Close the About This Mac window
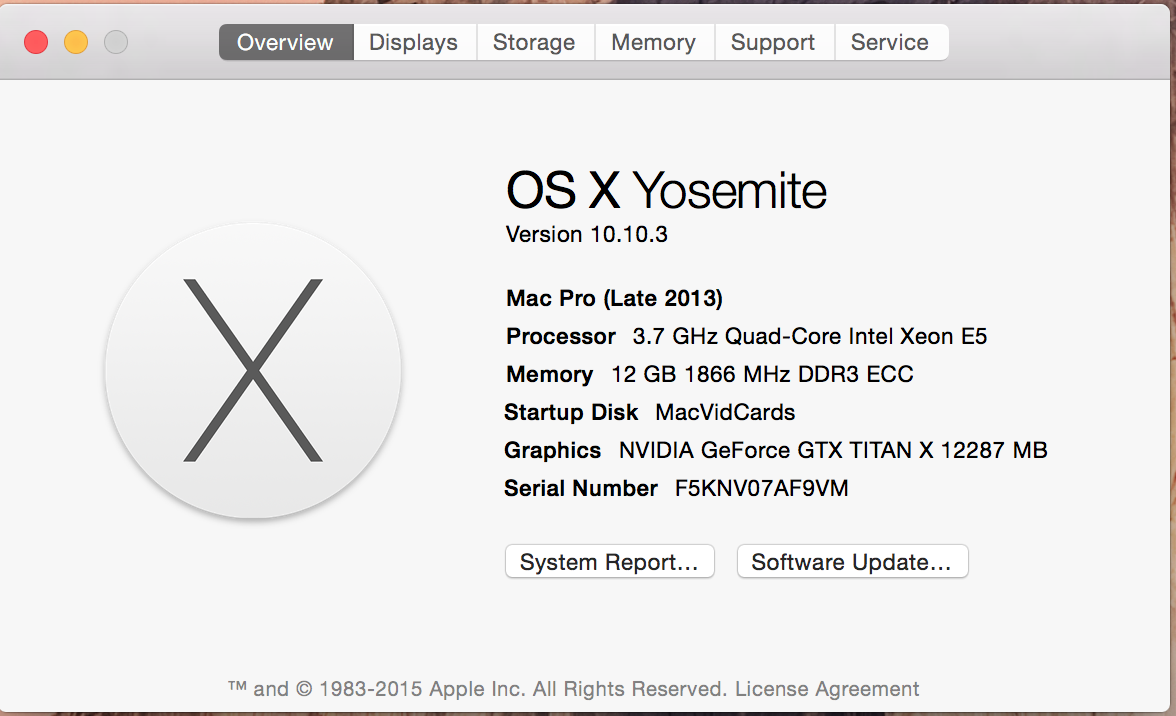Viewport: 1176px width, 716px height. click(36, 42)
